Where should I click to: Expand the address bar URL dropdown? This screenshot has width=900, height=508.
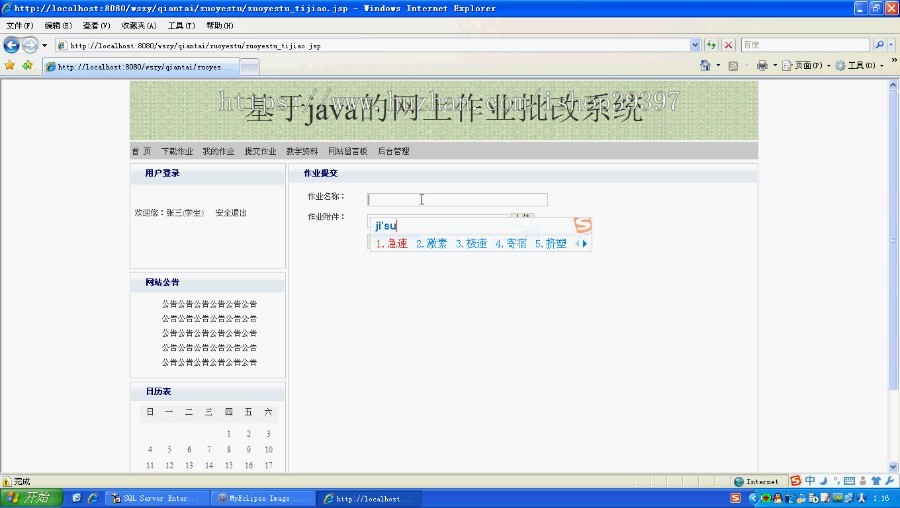point(695,45)
